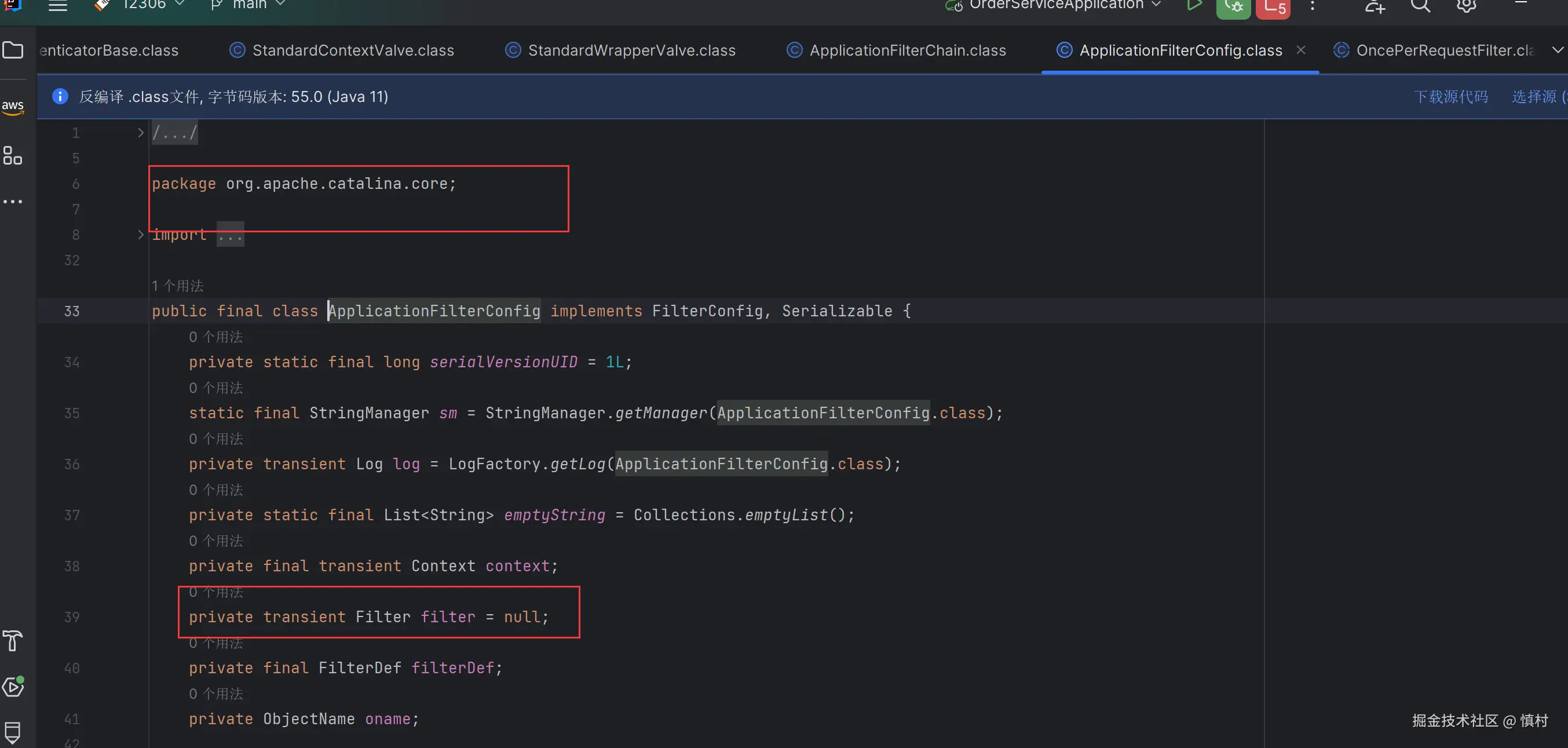Image resolution: width=1568 pixels, height=748 pixels.
Task: Switch to StandardWrapperValve.class tab
Action: pos(631,50)
